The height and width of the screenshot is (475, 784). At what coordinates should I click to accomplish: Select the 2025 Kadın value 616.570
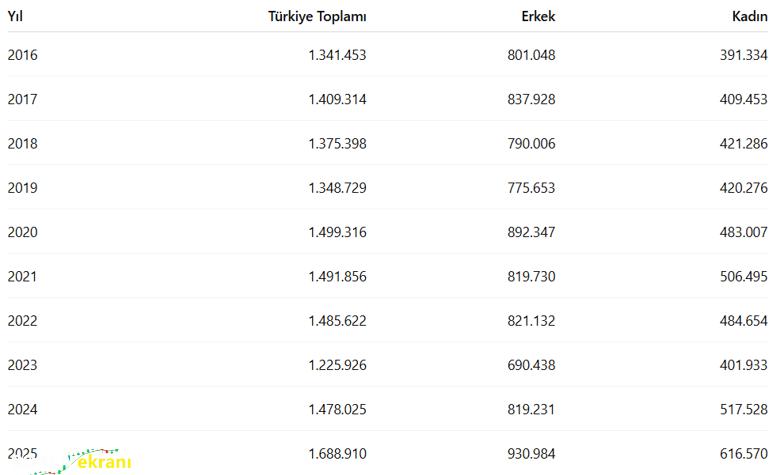pyautogui.click(x=743, y=453)
